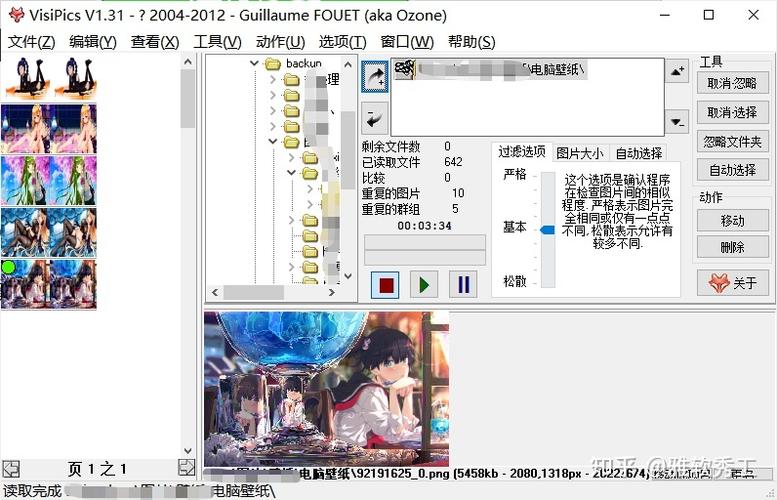This screenshot has height=500, width=777.
Task: Switch to the 过滤选项 tab
Action: [521, 152]
